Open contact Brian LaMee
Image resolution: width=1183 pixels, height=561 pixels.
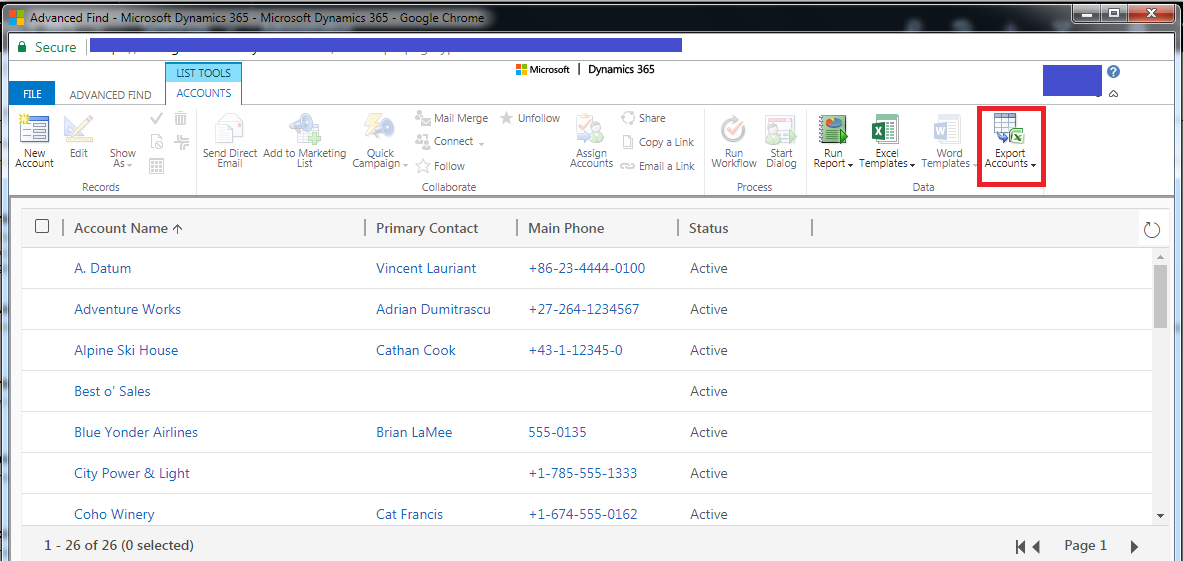414,432
